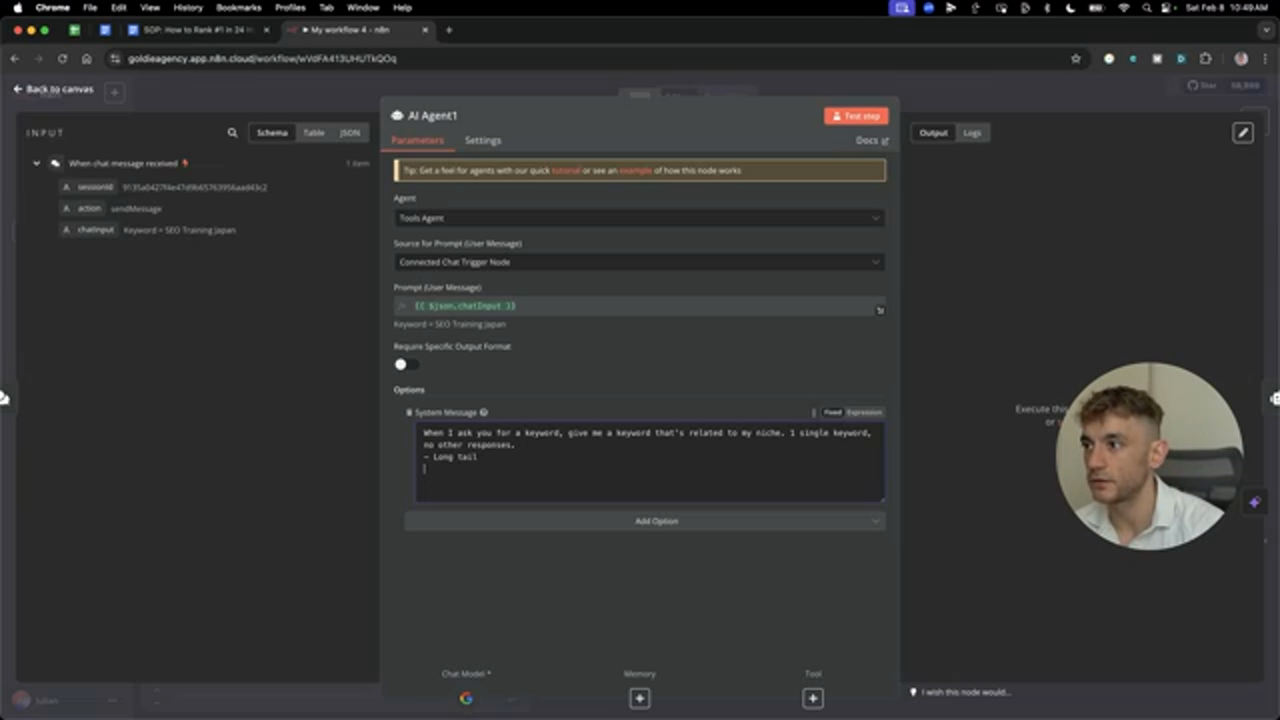Bookmark this page with star icon
The height and width of the screenshot is (720, 1280).
click(1076, 59)
